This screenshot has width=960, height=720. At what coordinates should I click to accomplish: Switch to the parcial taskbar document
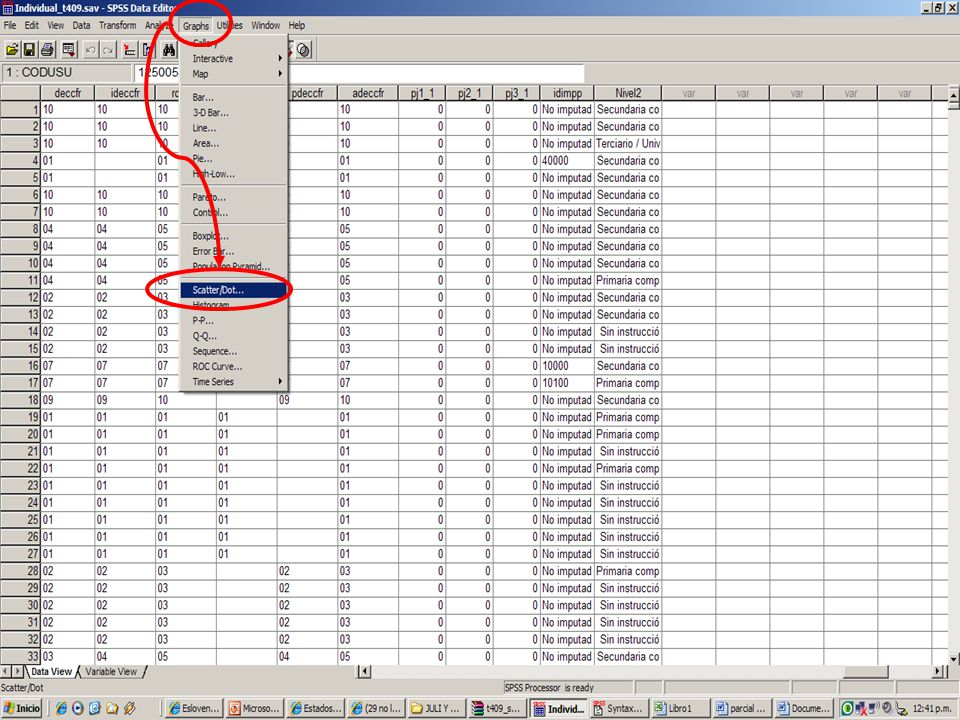(x=740, y=708)
